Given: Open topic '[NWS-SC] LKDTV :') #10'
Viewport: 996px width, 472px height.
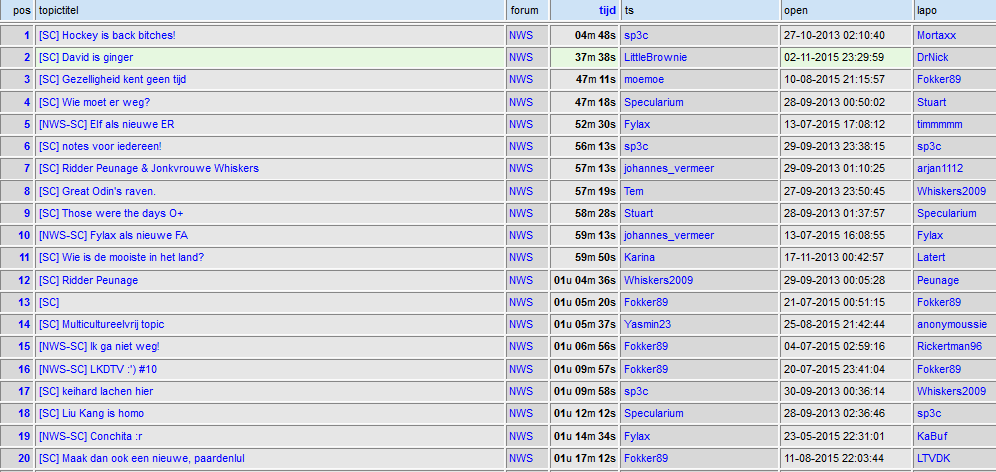Looking at the screenshot, I should click(x=98, y=370).
